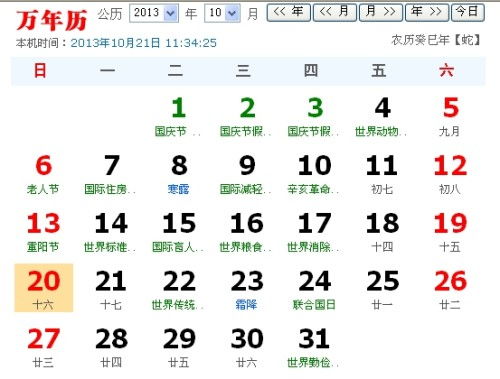Select October 13 重阳节
This screenshot has width=500, height=379.
[43, 232]
